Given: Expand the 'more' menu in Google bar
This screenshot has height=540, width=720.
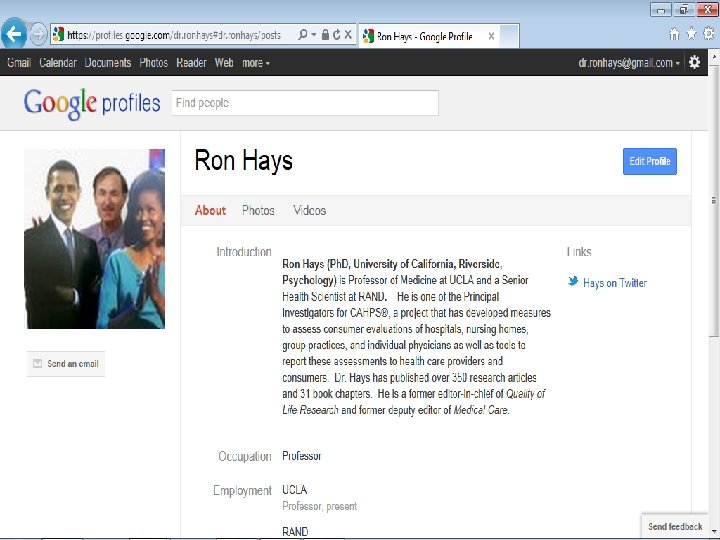Looking at the screenshot, I should (x=256, y=63).
